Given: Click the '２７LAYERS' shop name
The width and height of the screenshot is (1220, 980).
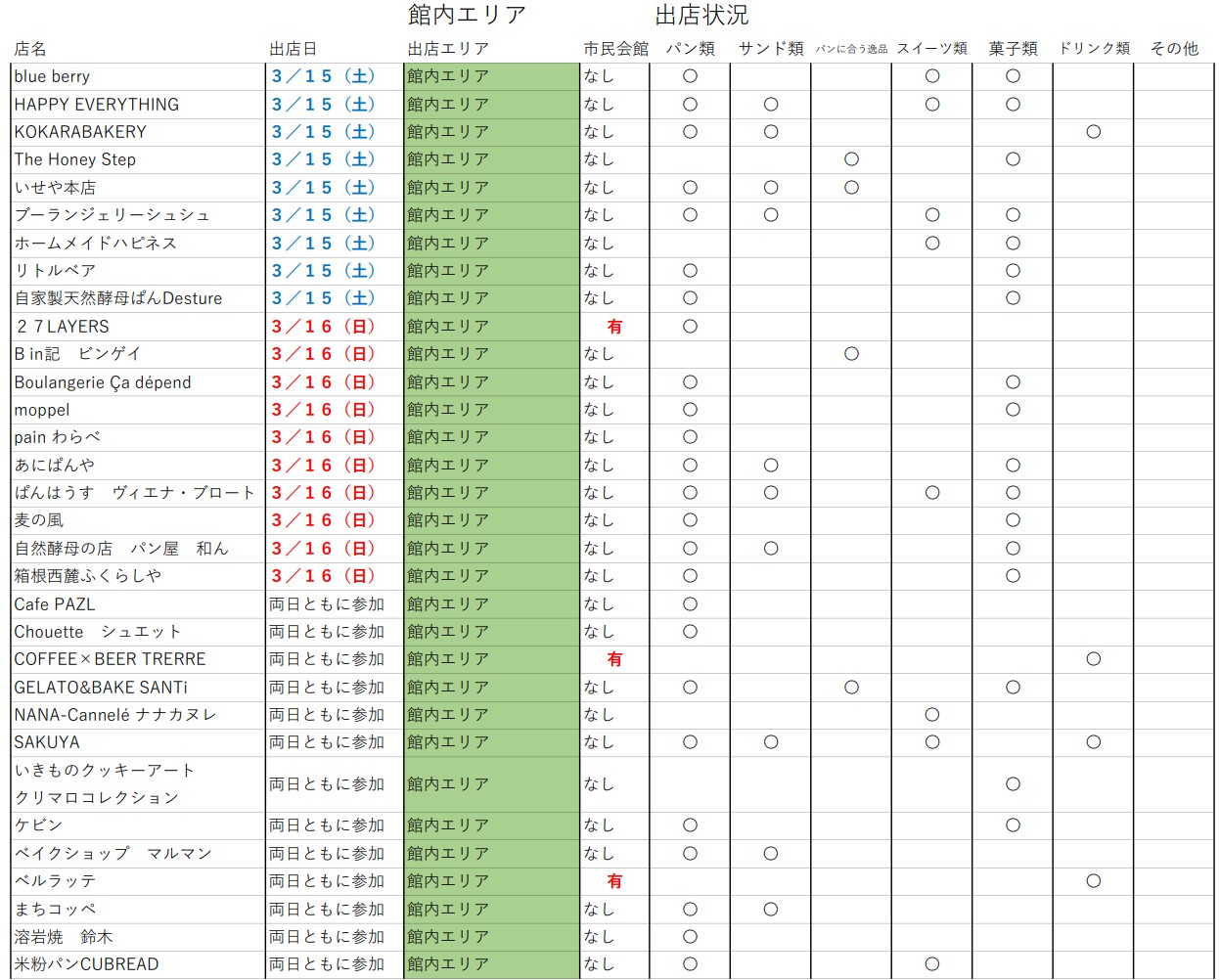Looking at the screenshot, I should pos(62,327).
